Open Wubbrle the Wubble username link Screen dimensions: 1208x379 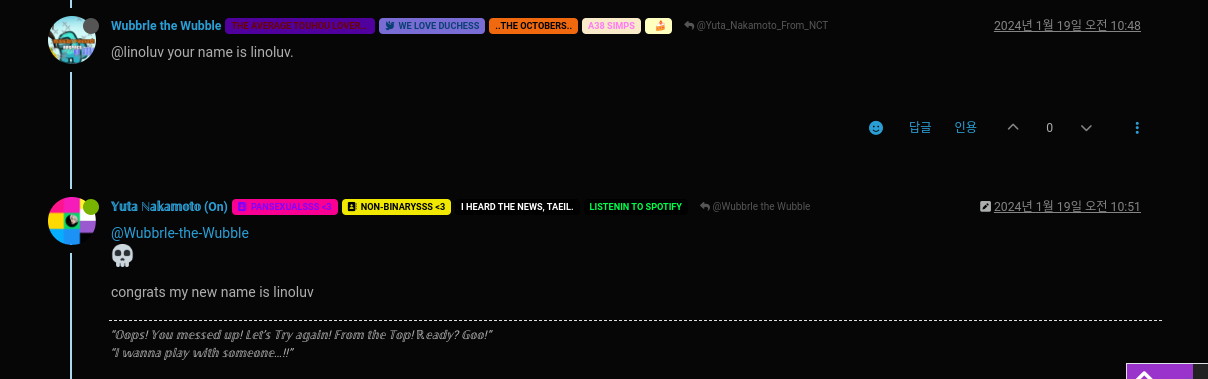[167, 25]
